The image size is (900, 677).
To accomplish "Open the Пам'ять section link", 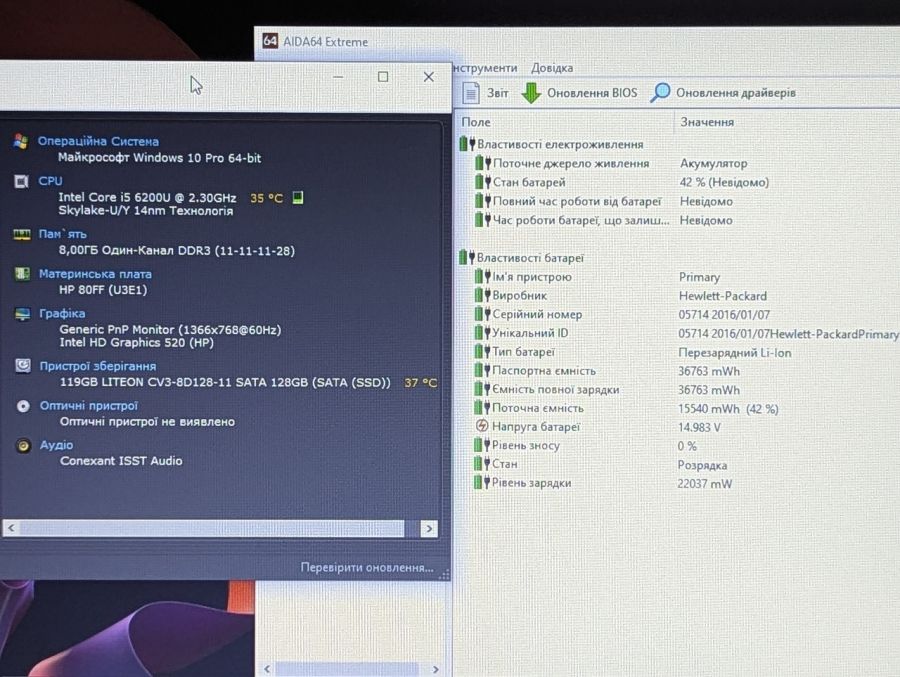I will click(x=63, y=234).
